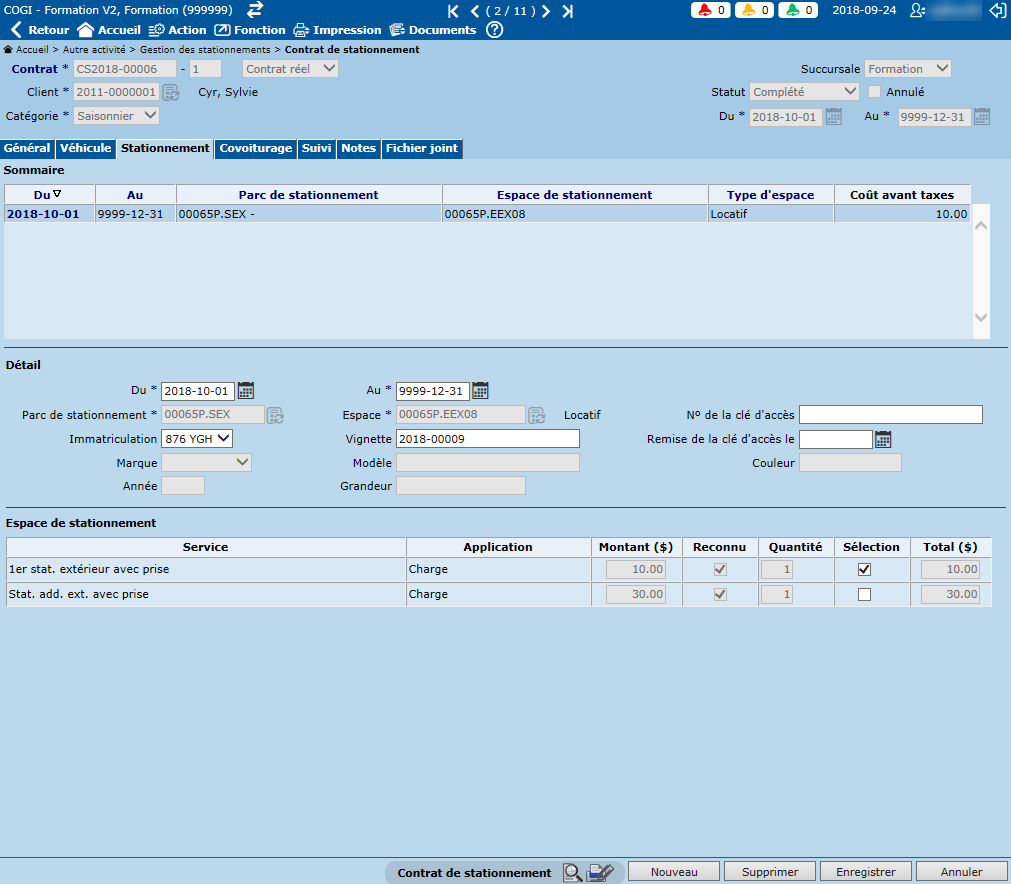Check Sélection for Stat. add. ext.
Image resolution: width=1011 pixels, height=884 pixels.
[x=864, y=594]
